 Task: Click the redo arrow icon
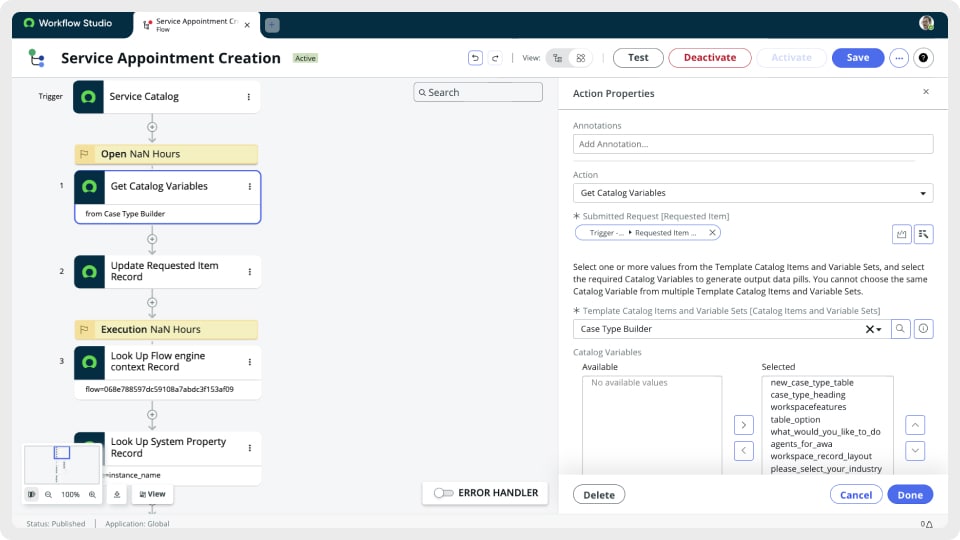[x=495, y=58]
